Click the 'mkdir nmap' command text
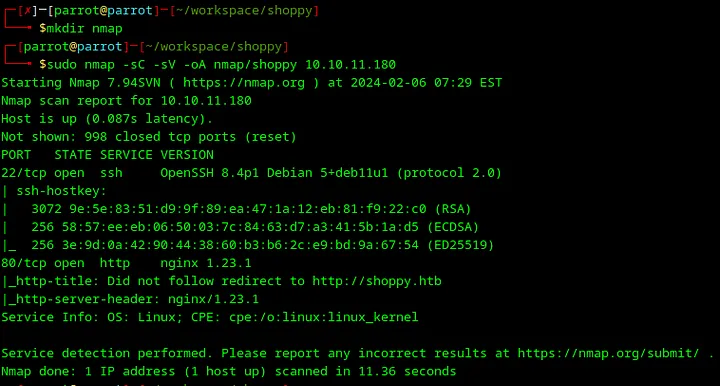Screen dimensions: 720x386 pos(84,28)
